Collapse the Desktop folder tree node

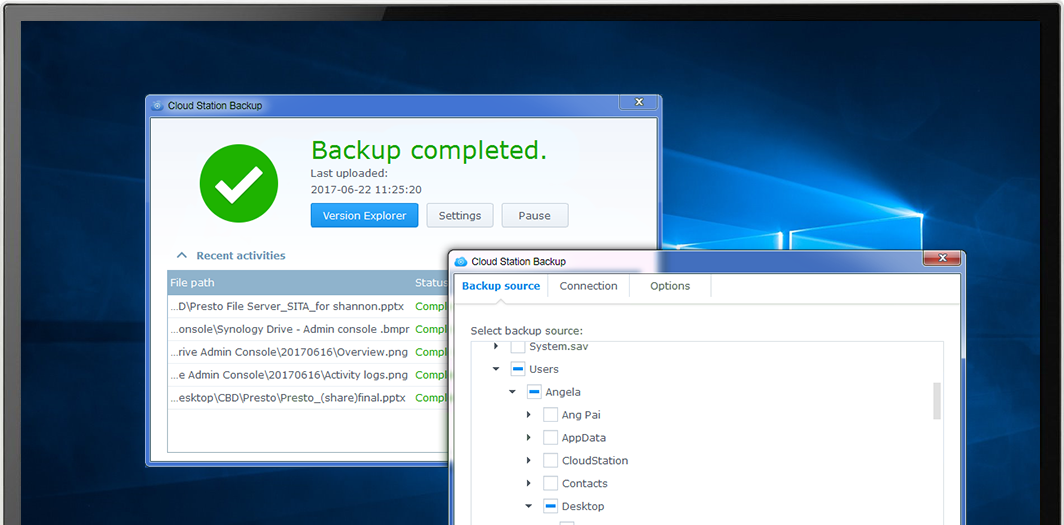point(529,507)
